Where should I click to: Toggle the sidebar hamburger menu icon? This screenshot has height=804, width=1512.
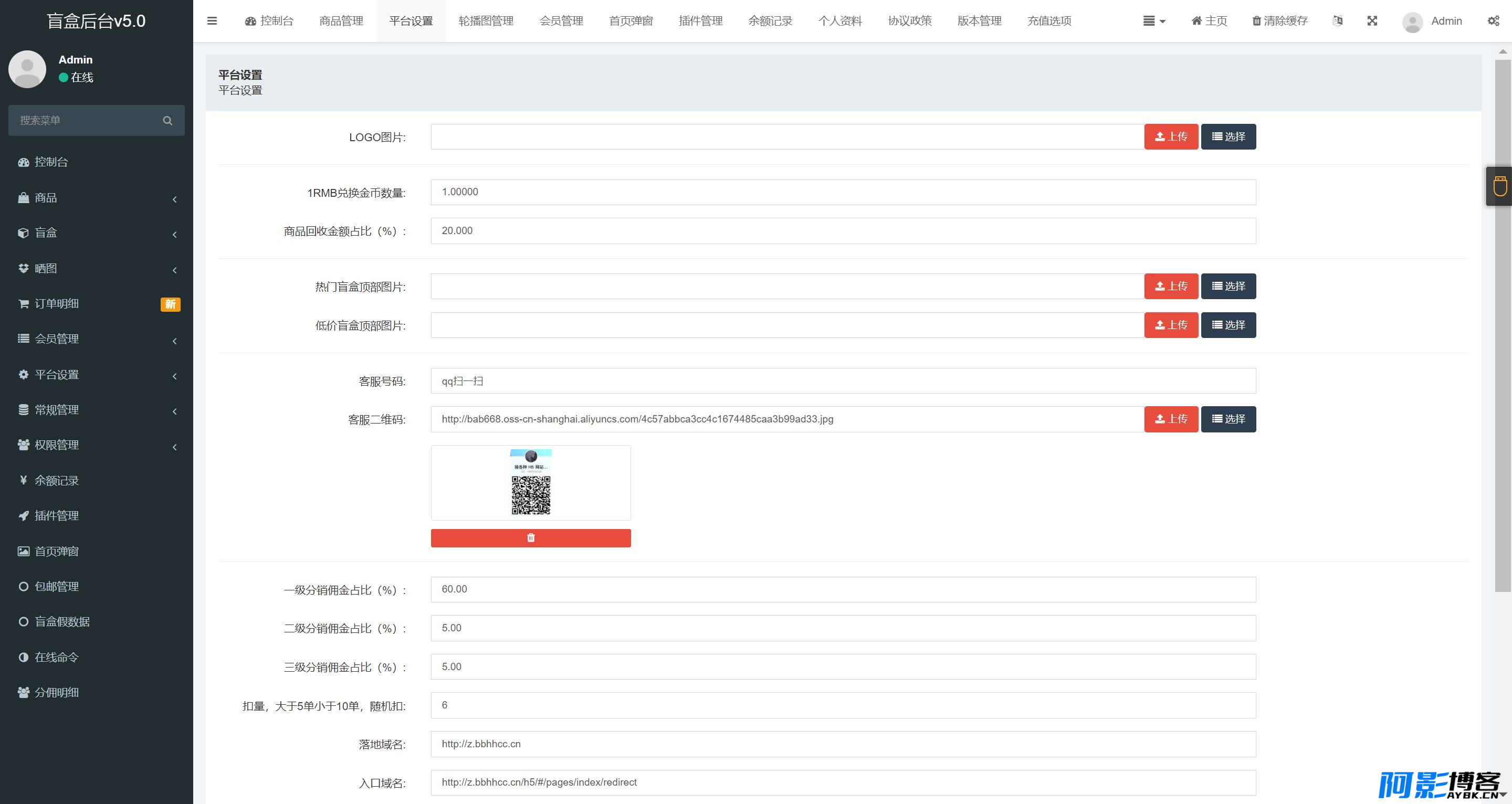tap(212, 21)
